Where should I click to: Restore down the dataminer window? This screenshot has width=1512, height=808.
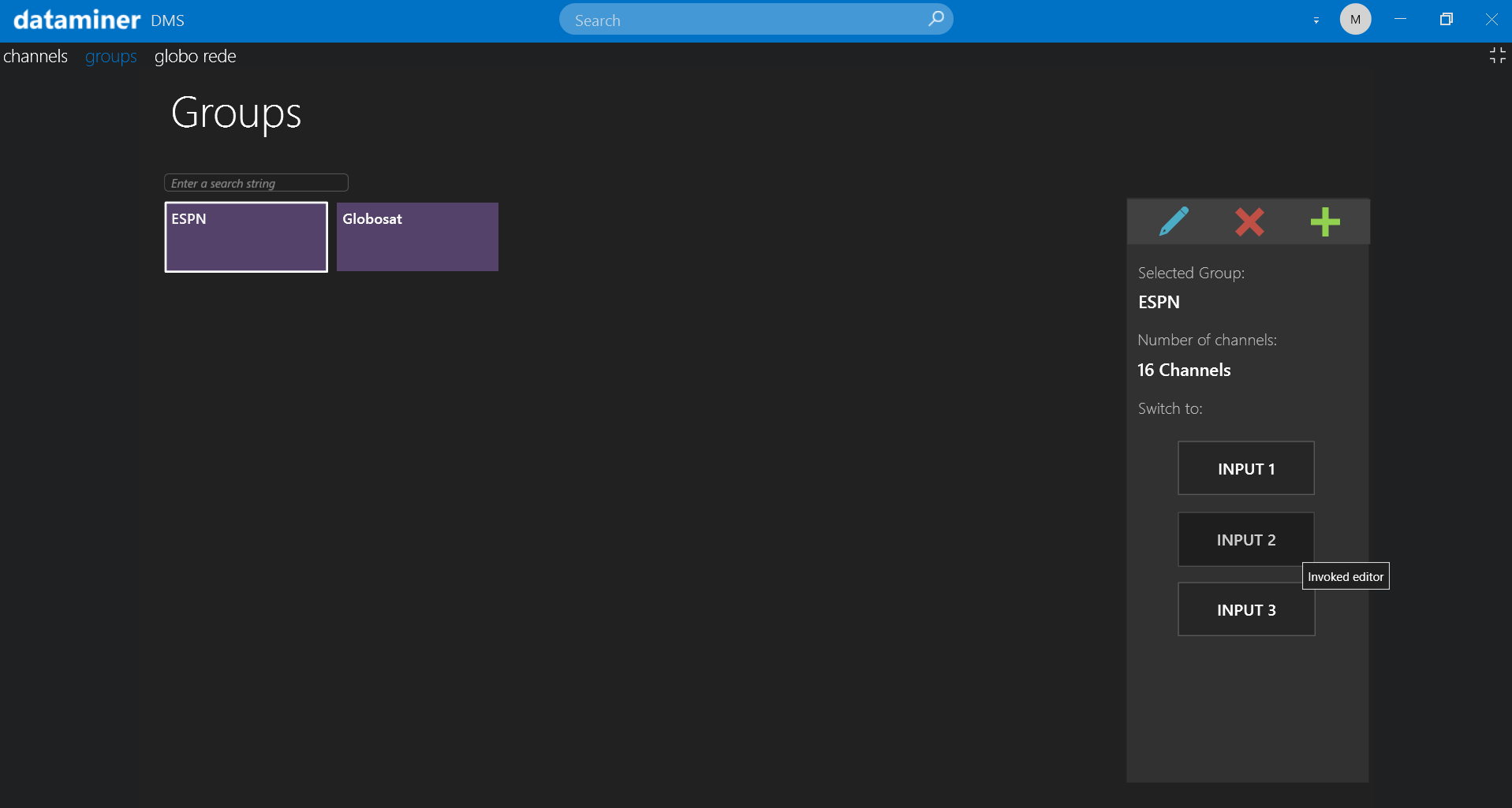coord(1446,19)
